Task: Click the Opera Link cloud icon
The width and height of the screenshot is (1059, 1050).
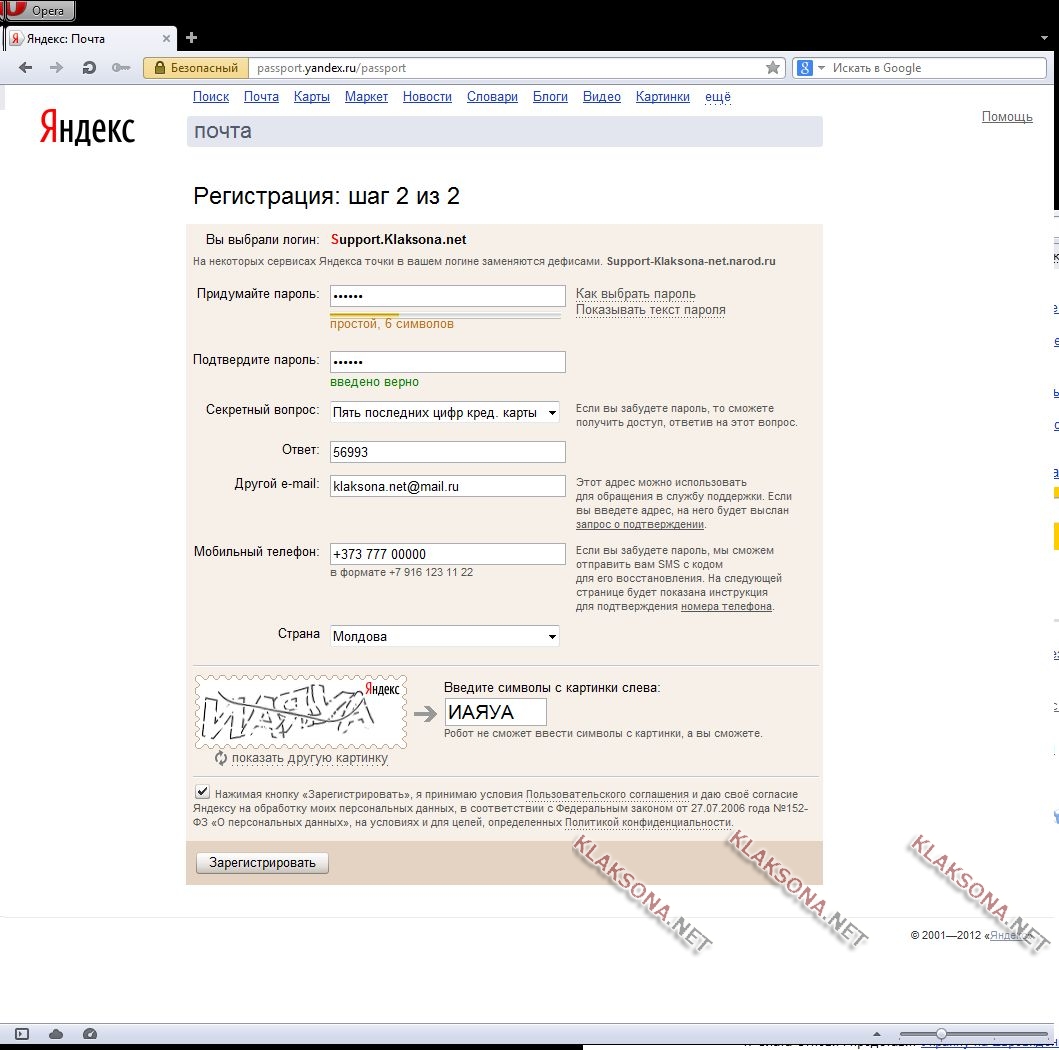Action: click(x=56, y=1034)
